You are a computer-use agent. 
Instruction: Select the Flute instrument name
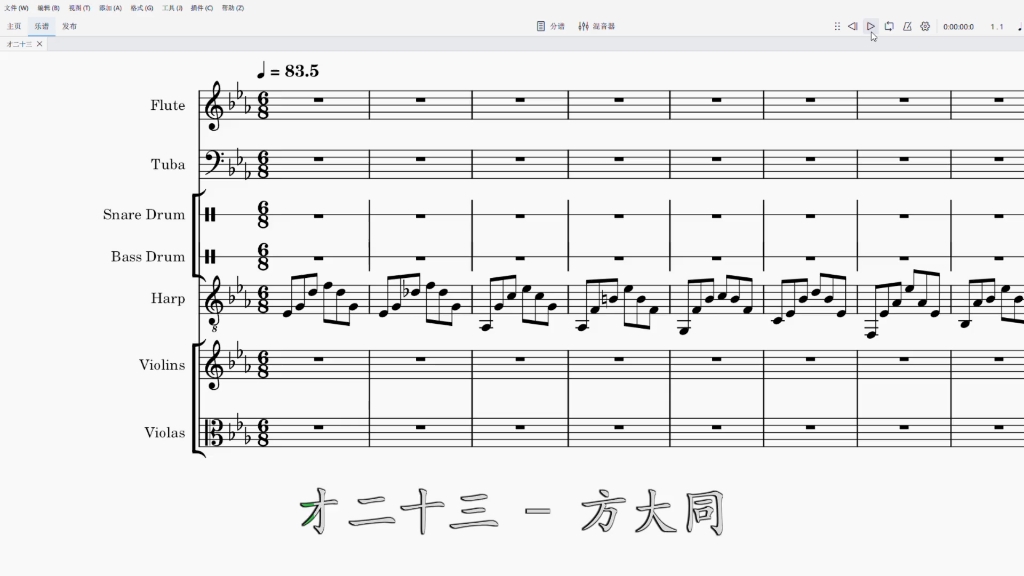pos(168,105)
